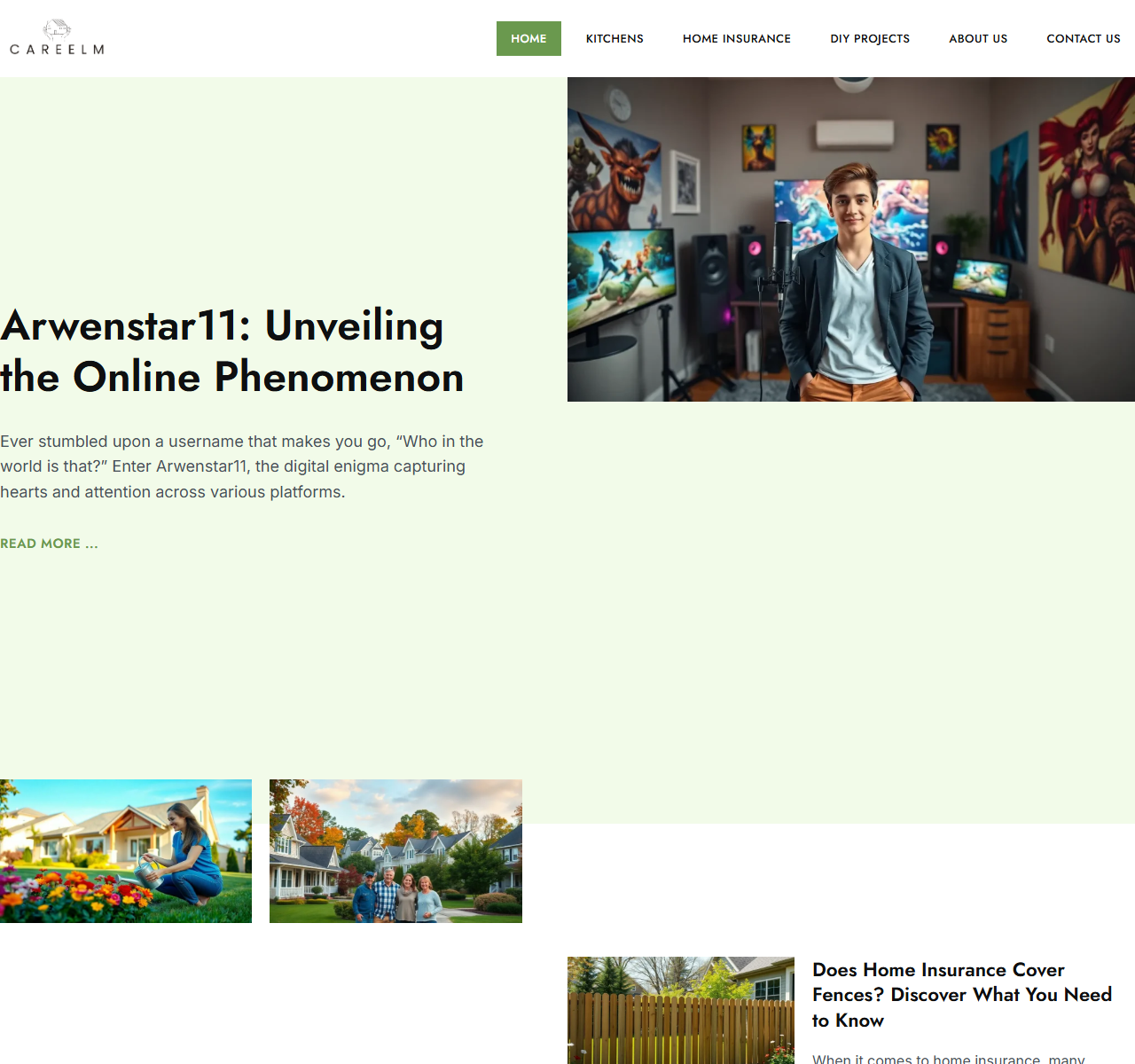Click Read More under Arwenstar11 excerpt
Screen dimensions: 1135x1064
pyautogui.click(x=49, y=544)
